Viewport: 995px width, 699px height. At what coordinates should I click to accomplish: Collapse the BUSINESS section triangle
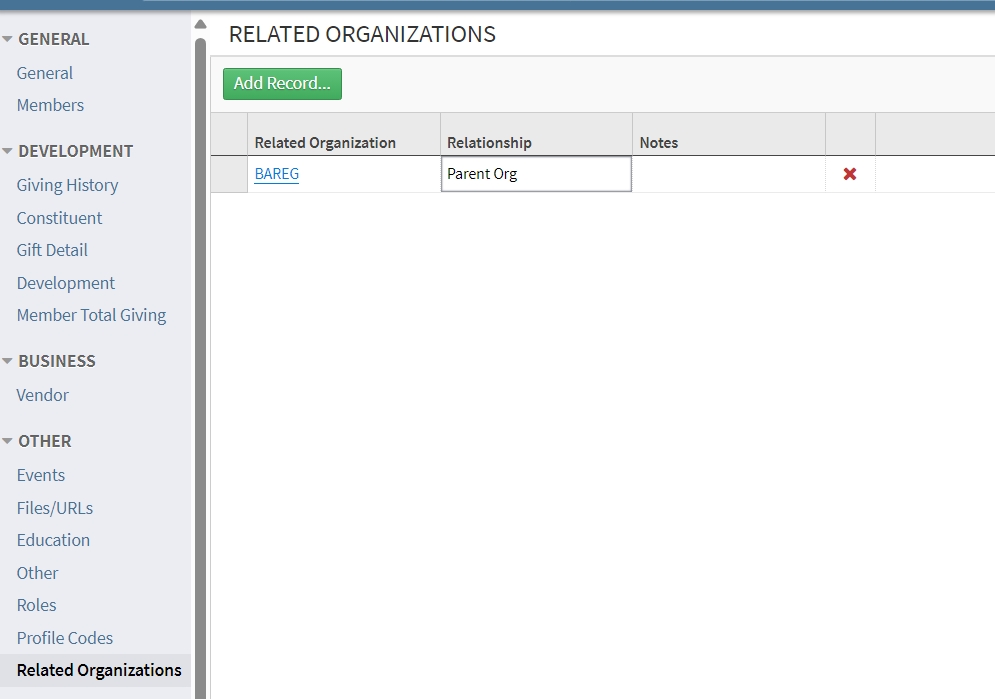(8, 359)
